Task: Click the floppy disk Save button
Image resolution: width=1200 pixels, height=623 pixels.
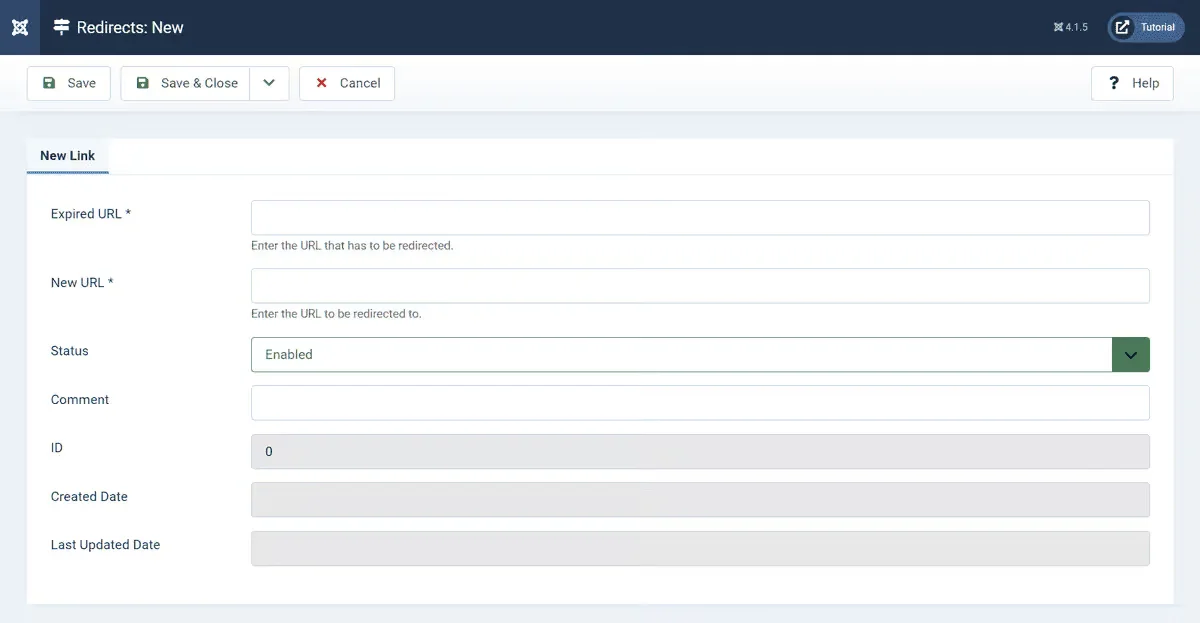Action: [x=68, y=83]
